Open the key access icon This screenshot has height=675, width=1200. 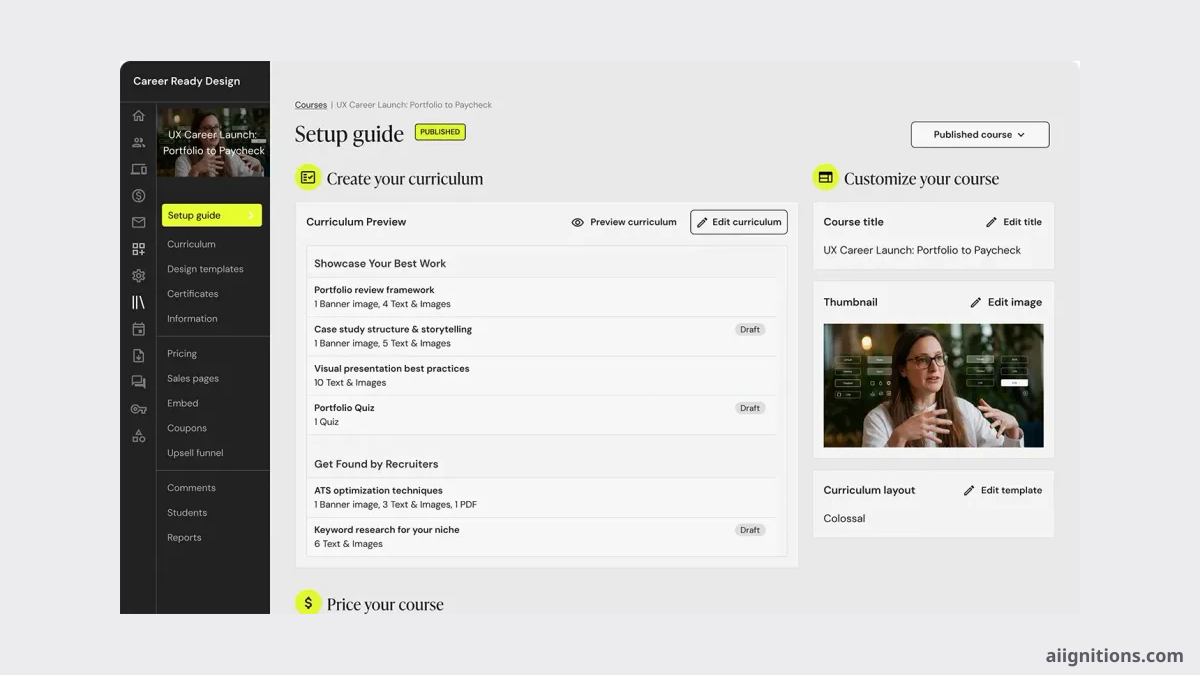[138, 409]
